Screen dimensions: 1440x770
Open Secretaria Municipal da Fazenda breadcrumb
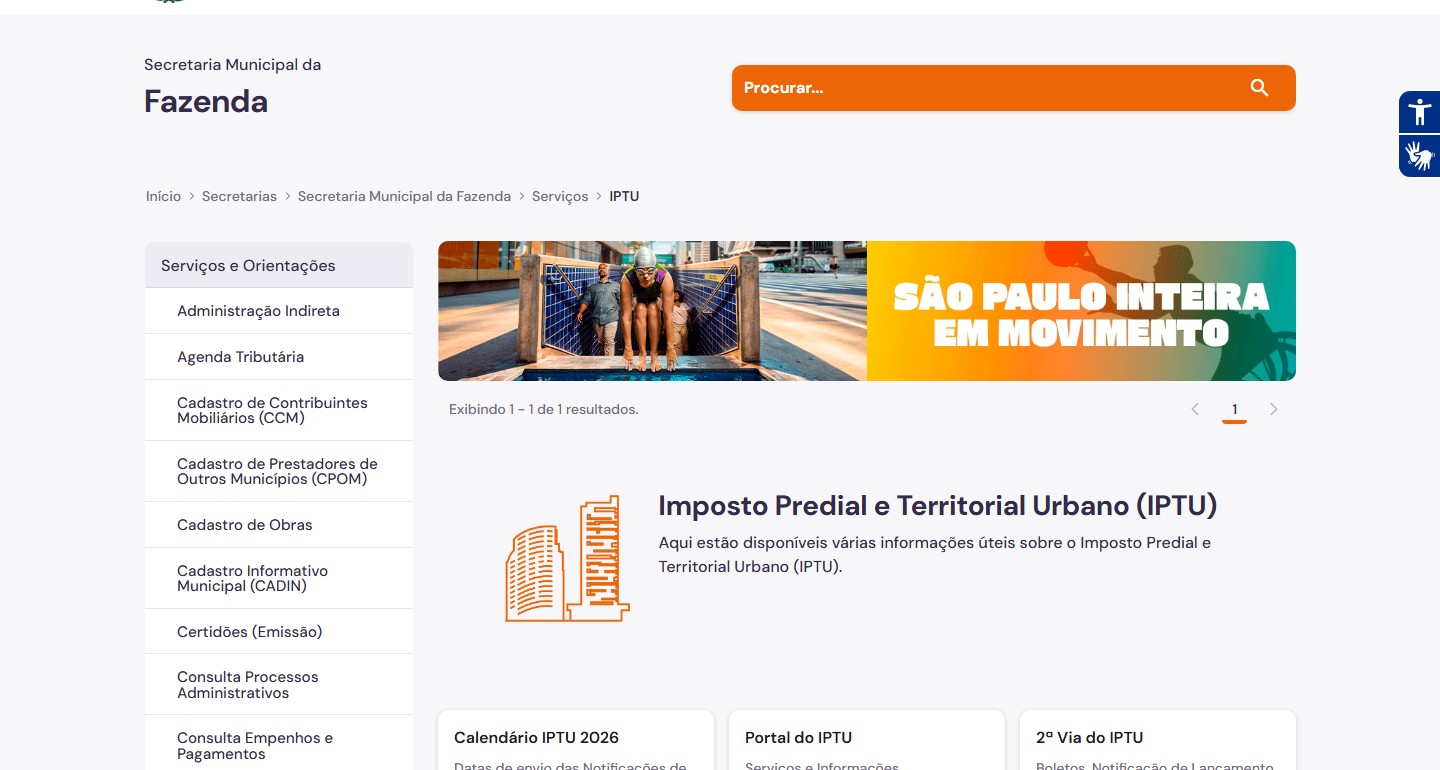click(404, 196)
